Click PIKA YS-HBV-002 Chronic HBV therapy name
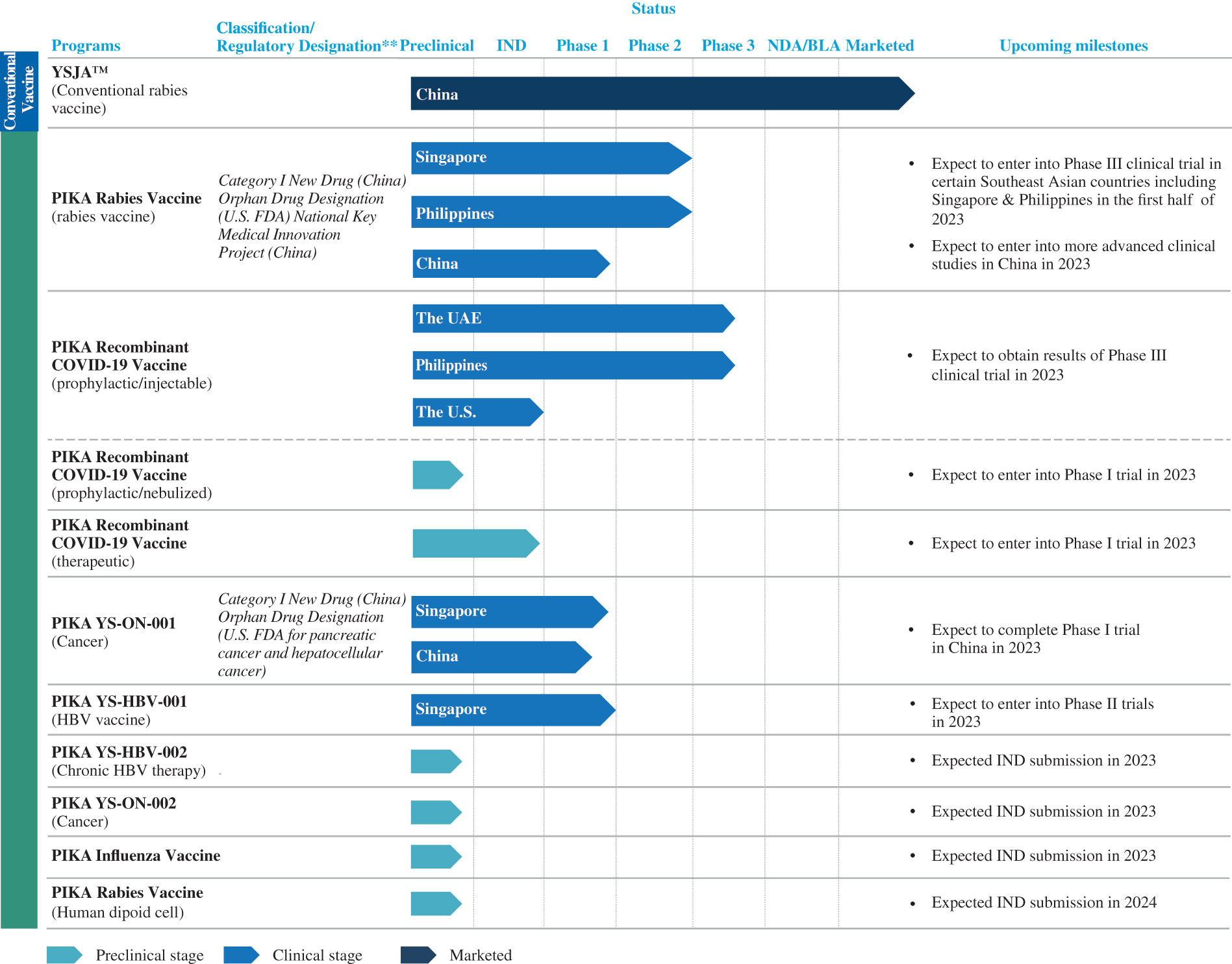The height and width of the screenshot is (964, 1232). 129,761
